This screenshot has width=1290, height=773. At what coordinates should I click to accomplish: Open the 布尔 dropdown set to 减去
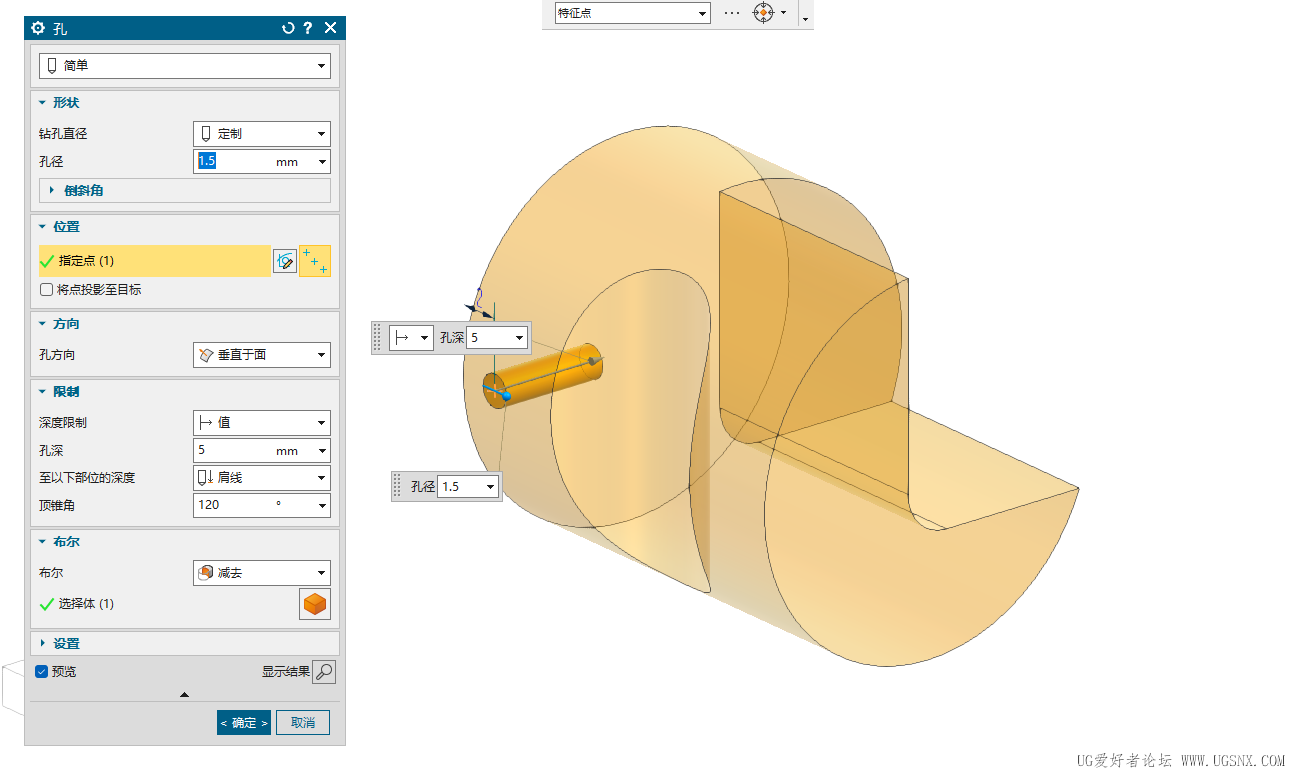pos(261,573)
